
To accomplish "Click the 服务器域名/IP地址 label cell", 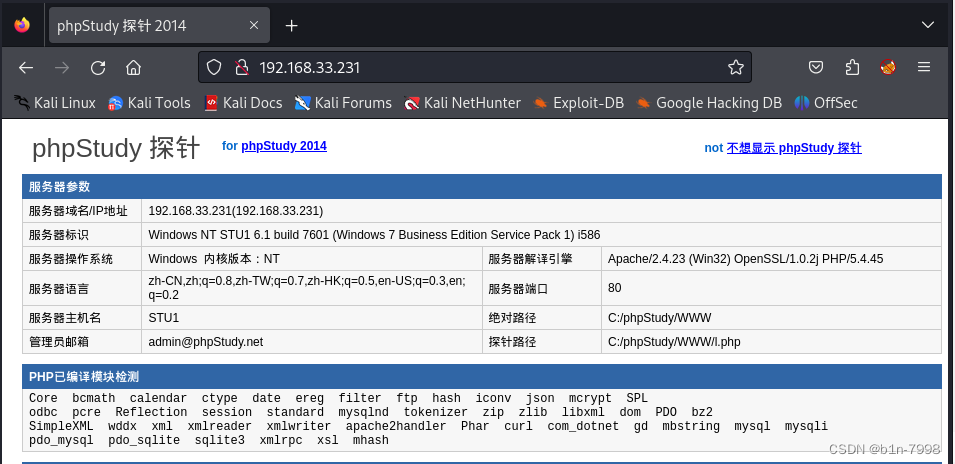I will tap(82, 211).
